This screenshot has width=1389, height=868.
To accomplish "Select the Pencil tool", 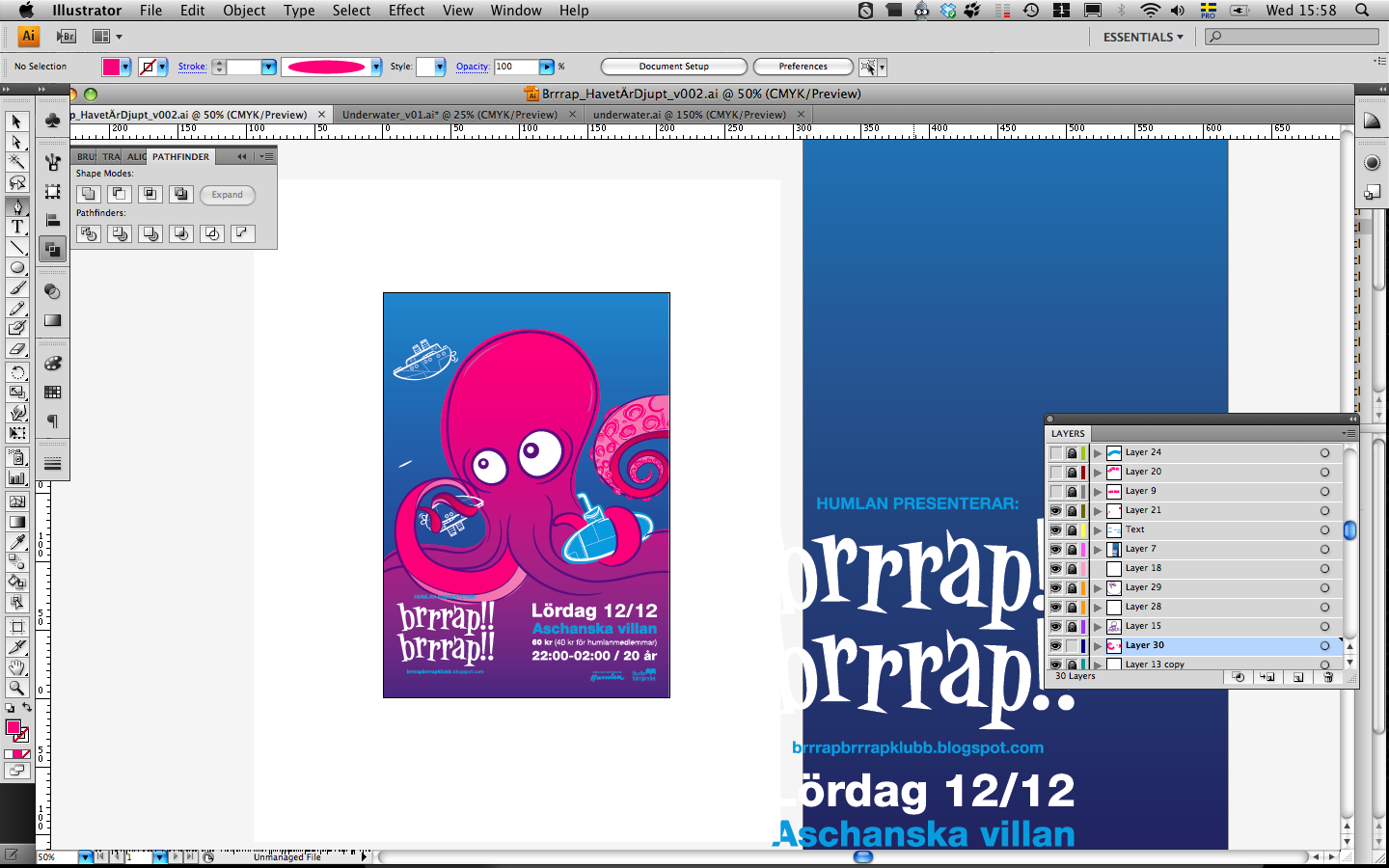I will click(x=16, y=308).
